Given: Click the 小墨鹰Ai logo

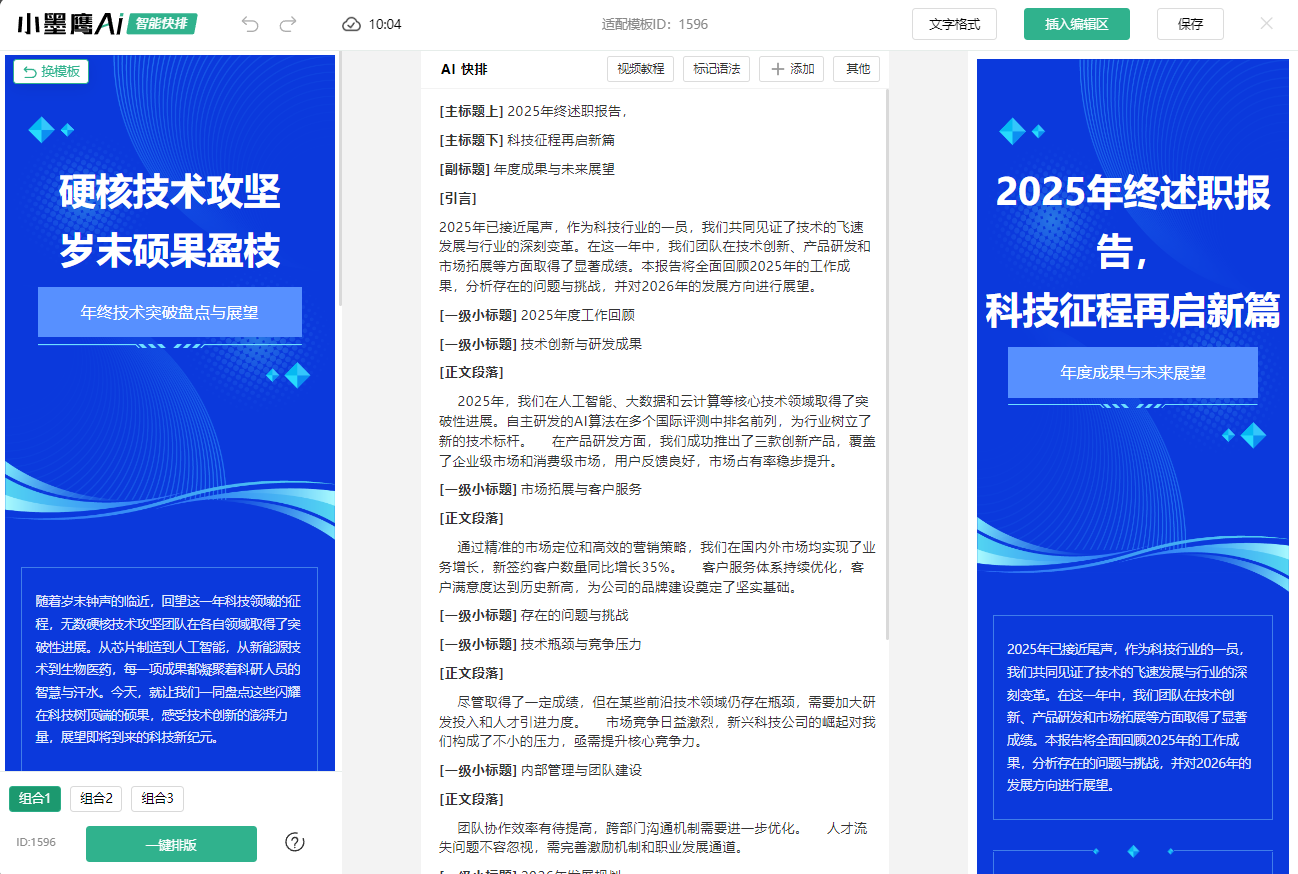Looking at the screenshot, I should 69,24.
